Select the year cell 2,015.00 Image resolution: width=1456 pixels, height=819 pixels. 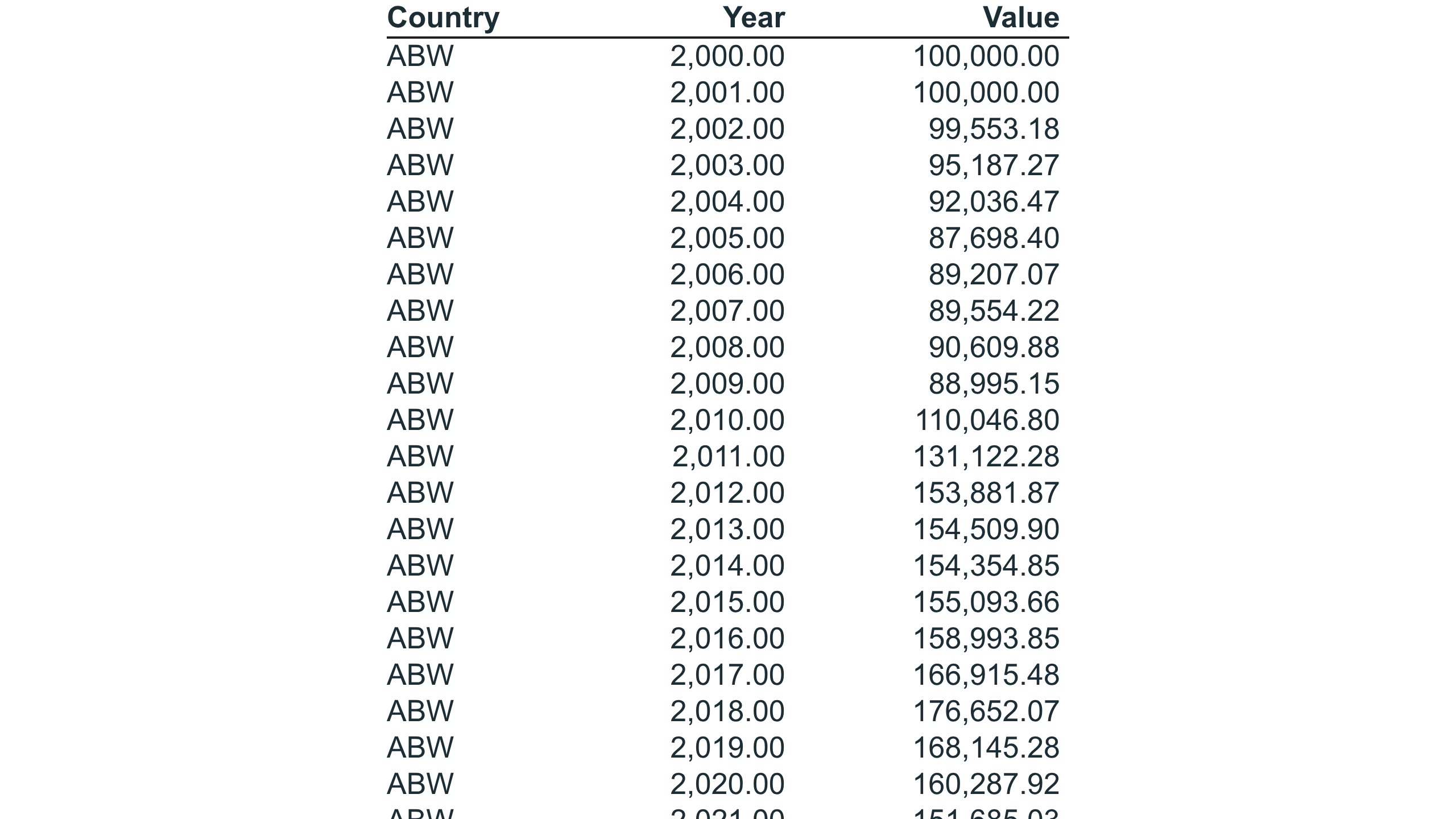(x=727, y=602)
